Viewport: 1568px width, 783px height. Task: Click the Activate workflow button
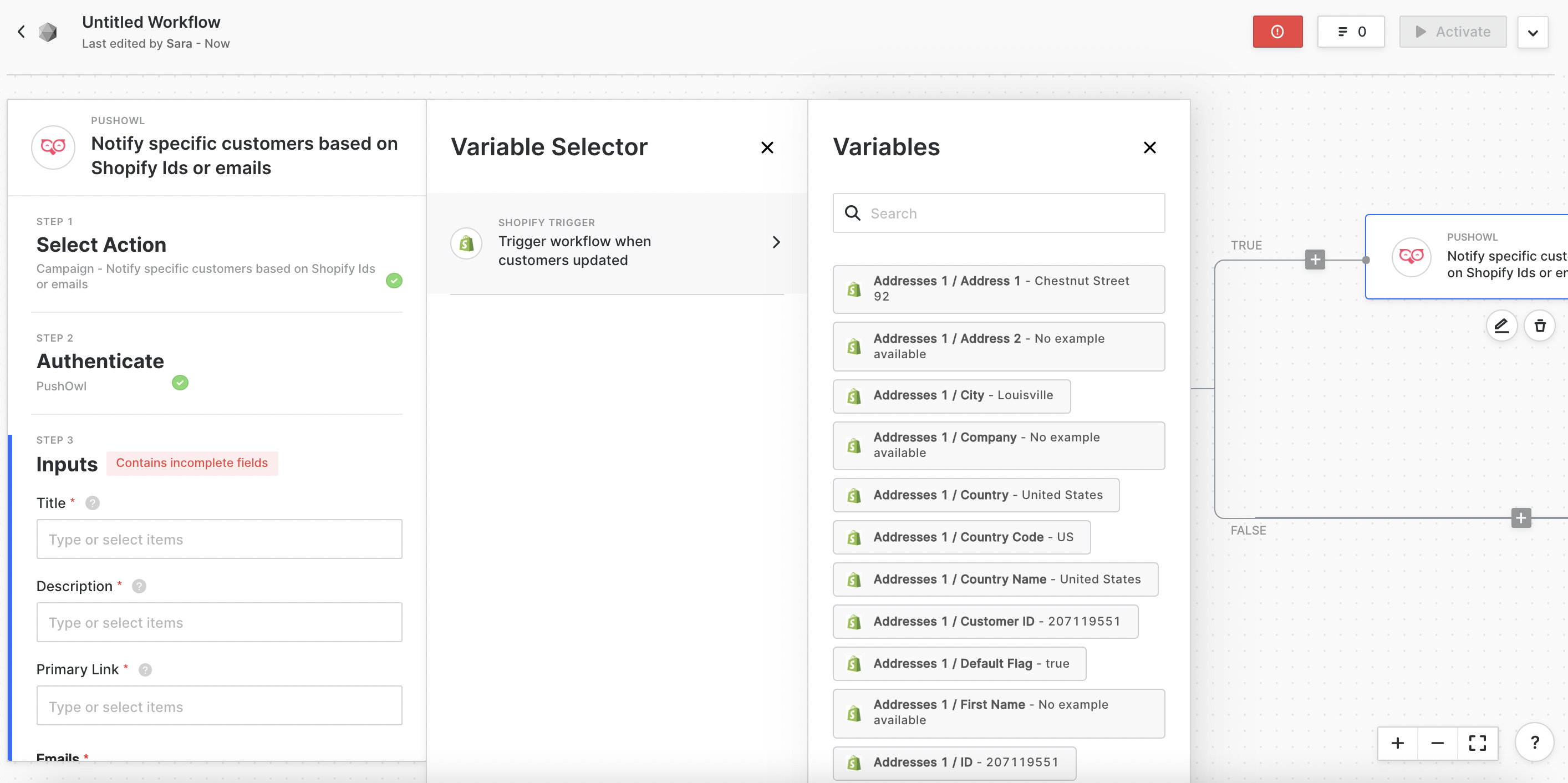(x=1452, y=32)
